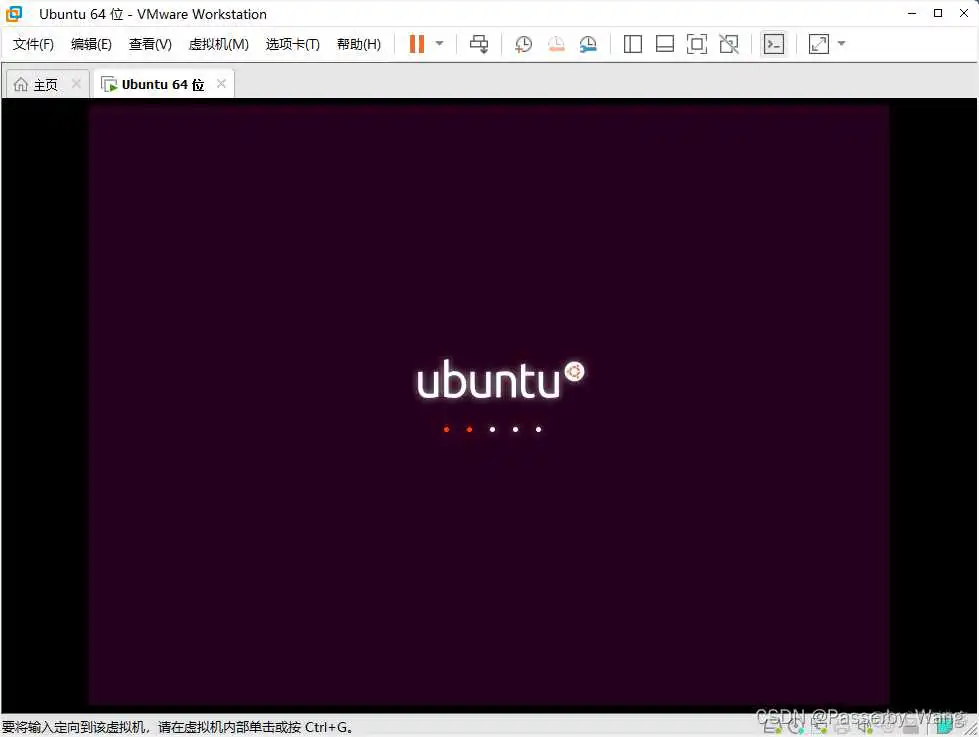Screen dimensions: 979x737
Task: Suspend the virtual machine with the pause icon
Action: point(415,44)
